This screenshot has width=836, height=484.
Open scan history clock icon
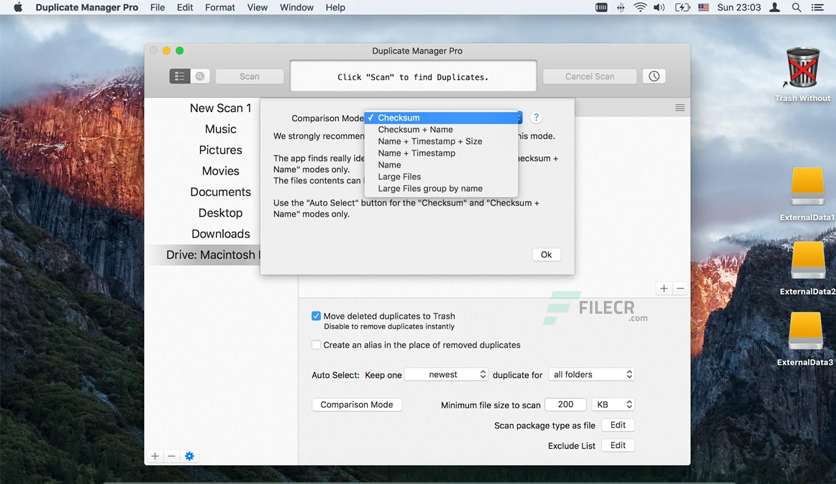pos(654,76)
